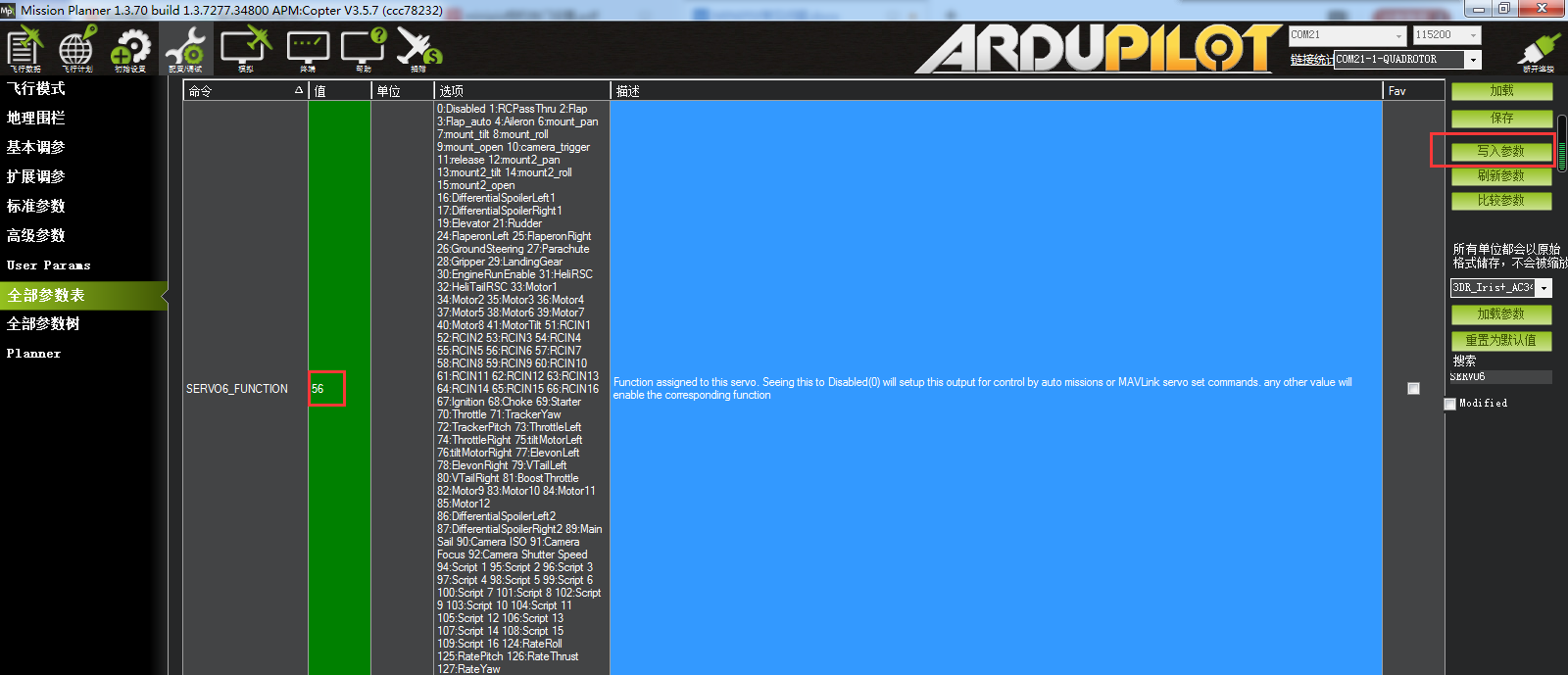1568x675 pixels.
Task: Open the 飞行计划 flight plan globe icon
Action: point(76,49)
